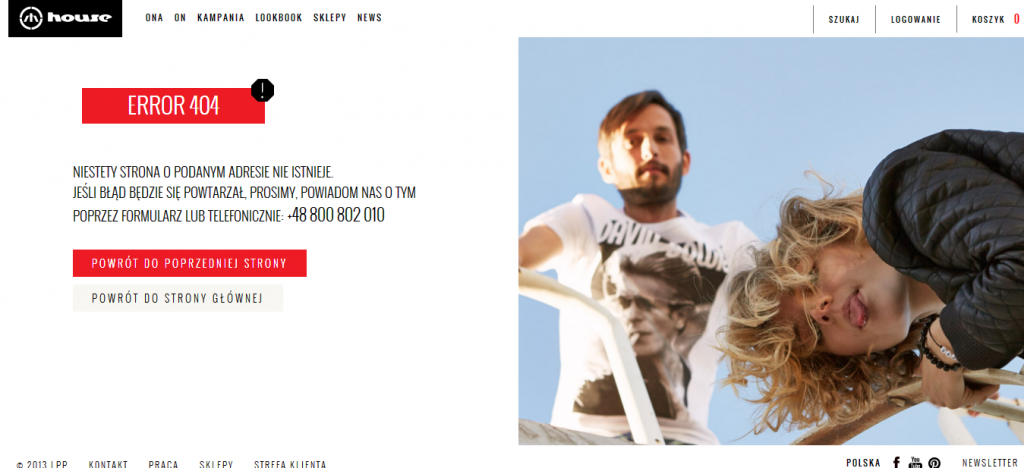This screenshot has width=1024, height=468.
Task: Select Sklepy in the top navigation
Action: click(330, 18)
